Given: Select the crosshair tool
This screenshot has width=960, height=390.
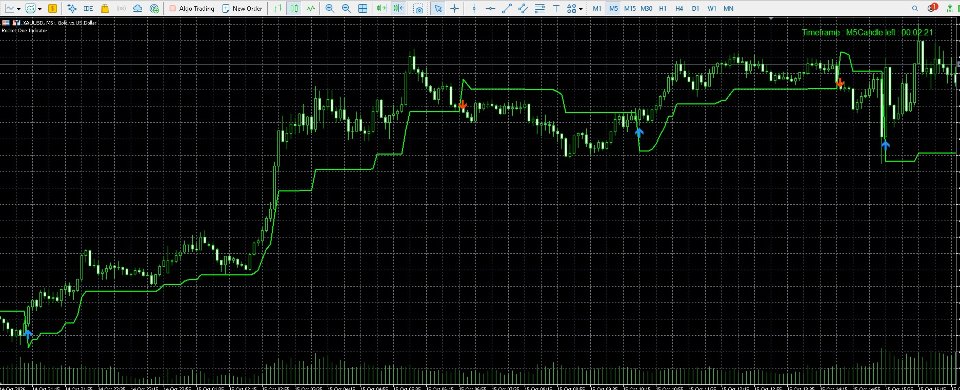Looking at the screenshot, I should 454,9.
